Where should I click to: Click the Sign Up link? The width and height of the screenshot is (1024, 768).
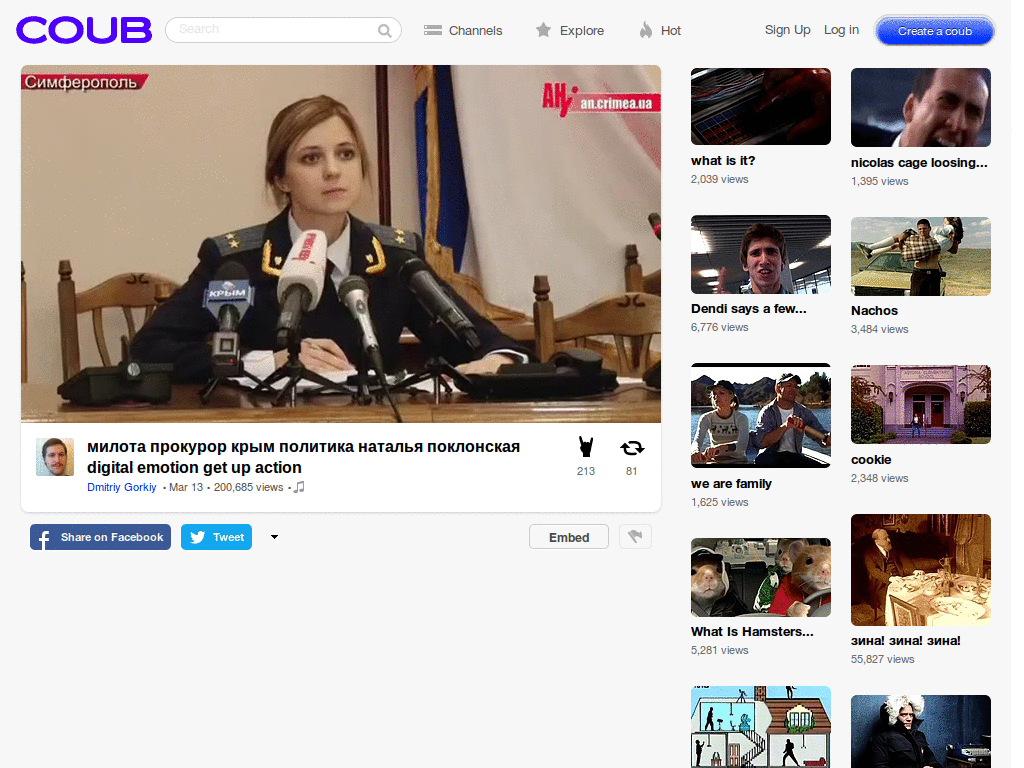[787, 30]
